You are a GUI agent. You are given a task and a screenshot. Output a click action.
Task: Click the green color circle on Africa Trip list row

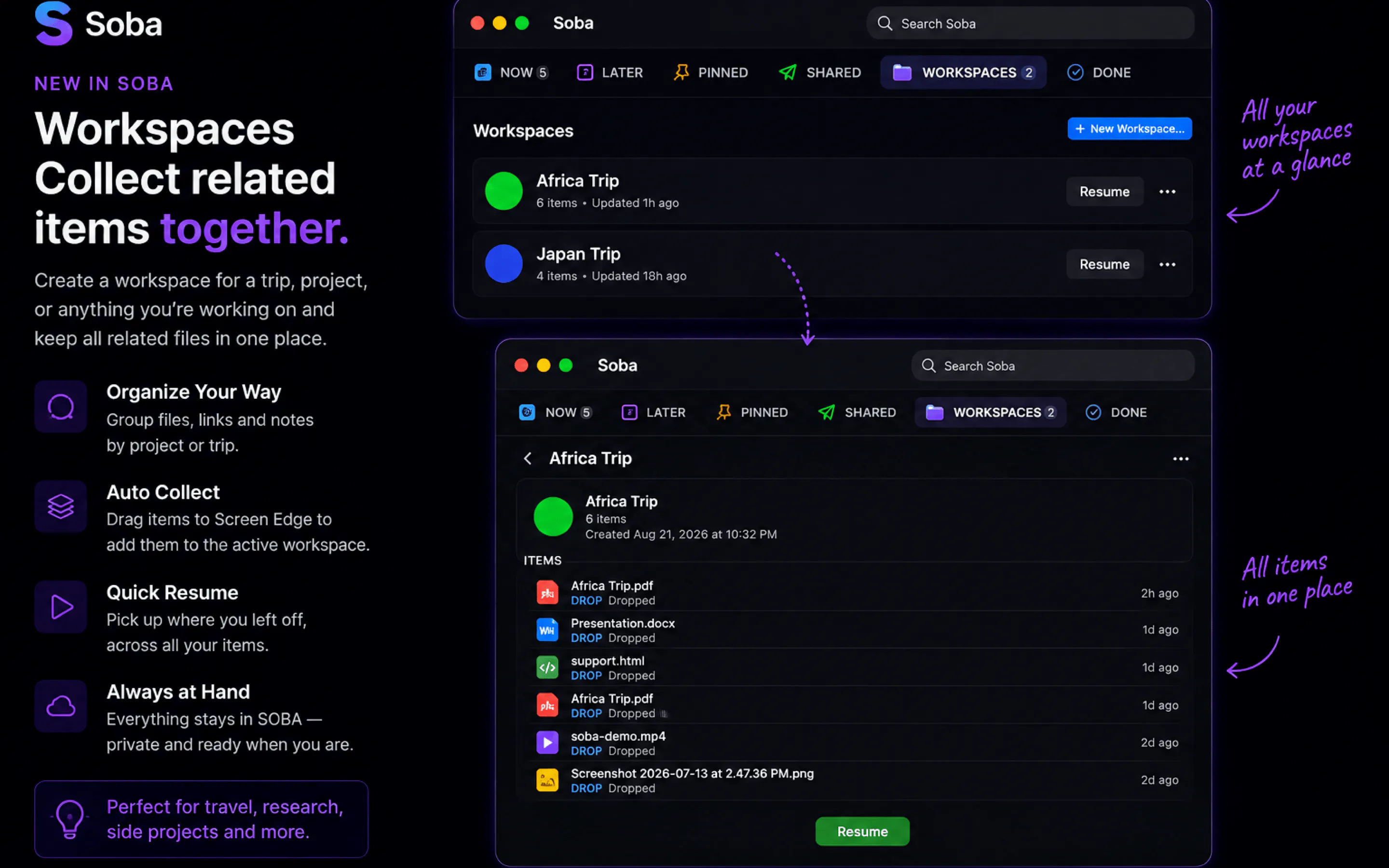tap(504, 191)
